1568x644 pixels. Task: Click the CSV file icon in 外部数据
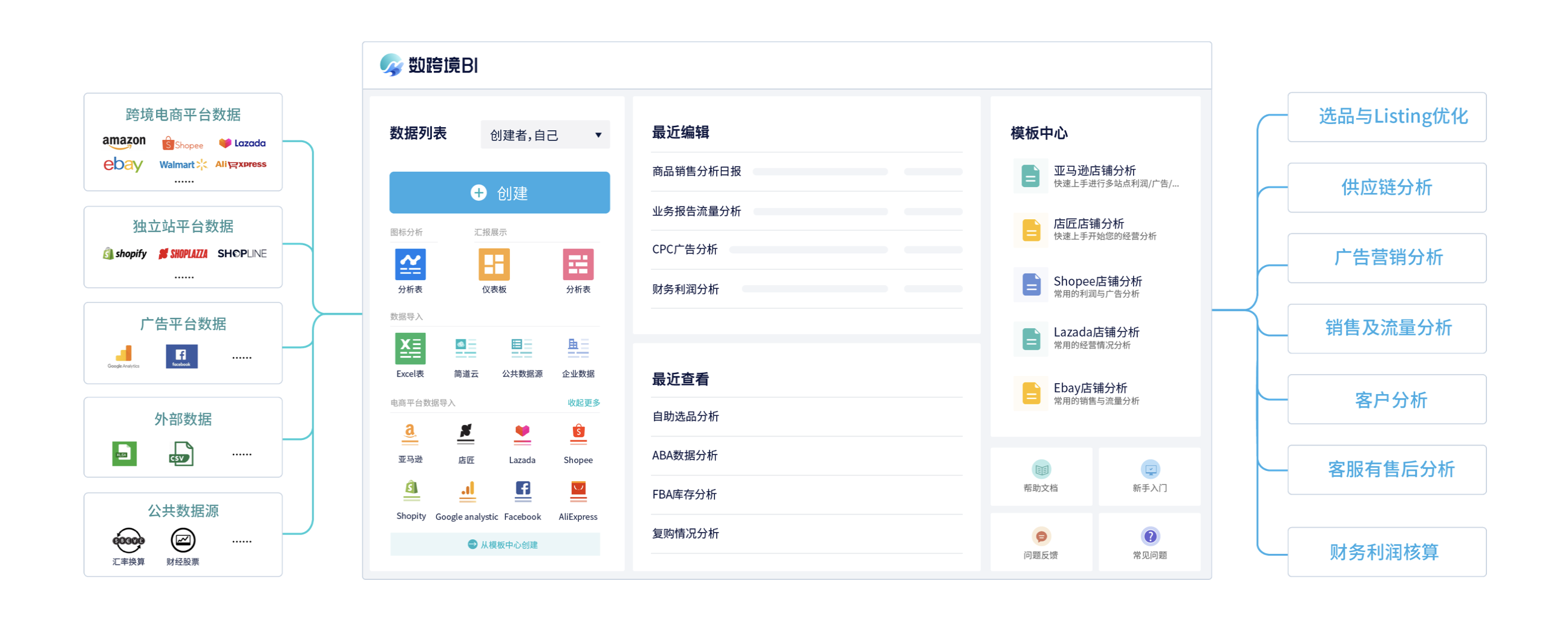point(181,453)
